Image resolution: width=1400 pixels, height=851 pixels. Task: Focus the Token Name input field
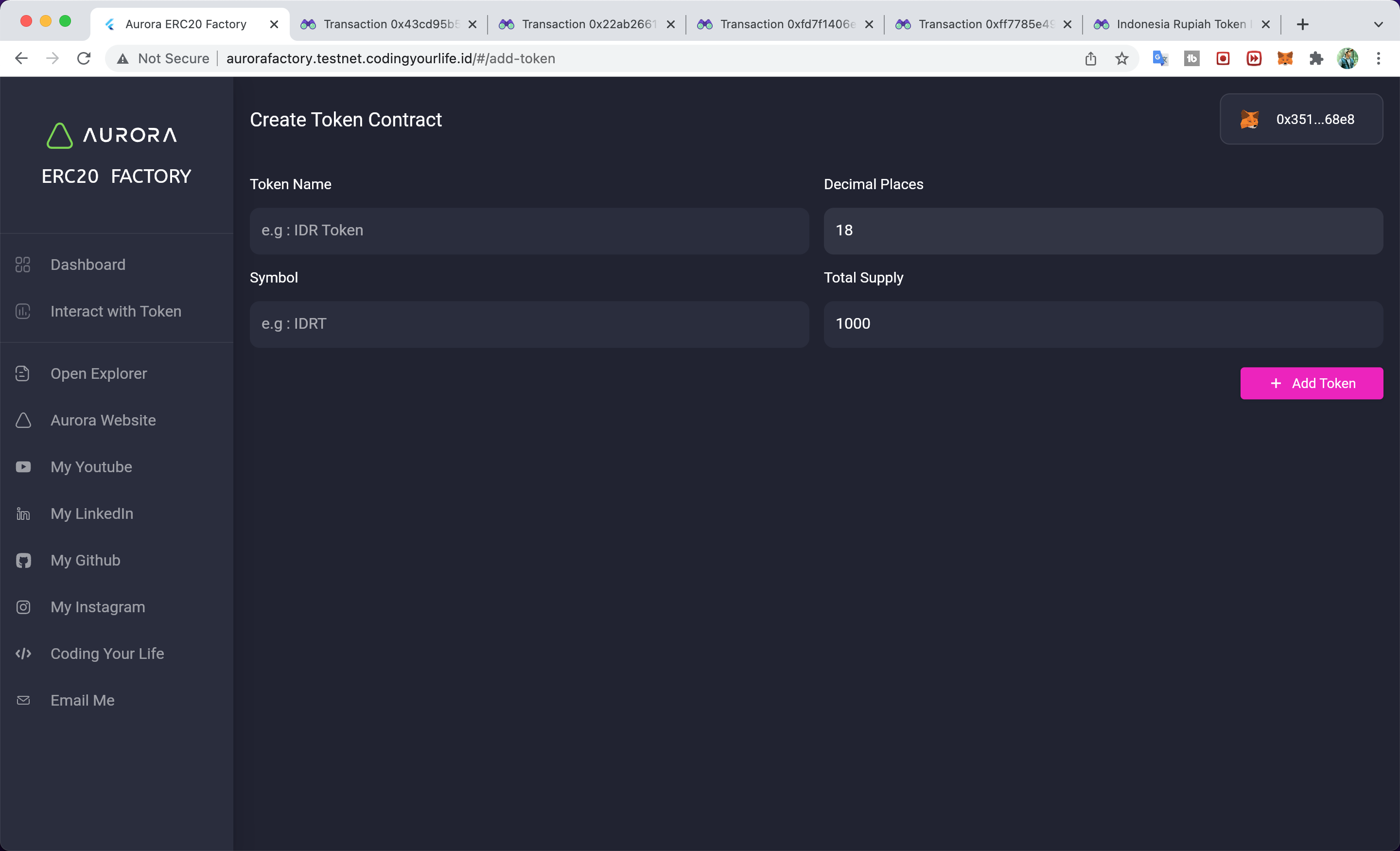pyautogui.click(x=529, y=231)
